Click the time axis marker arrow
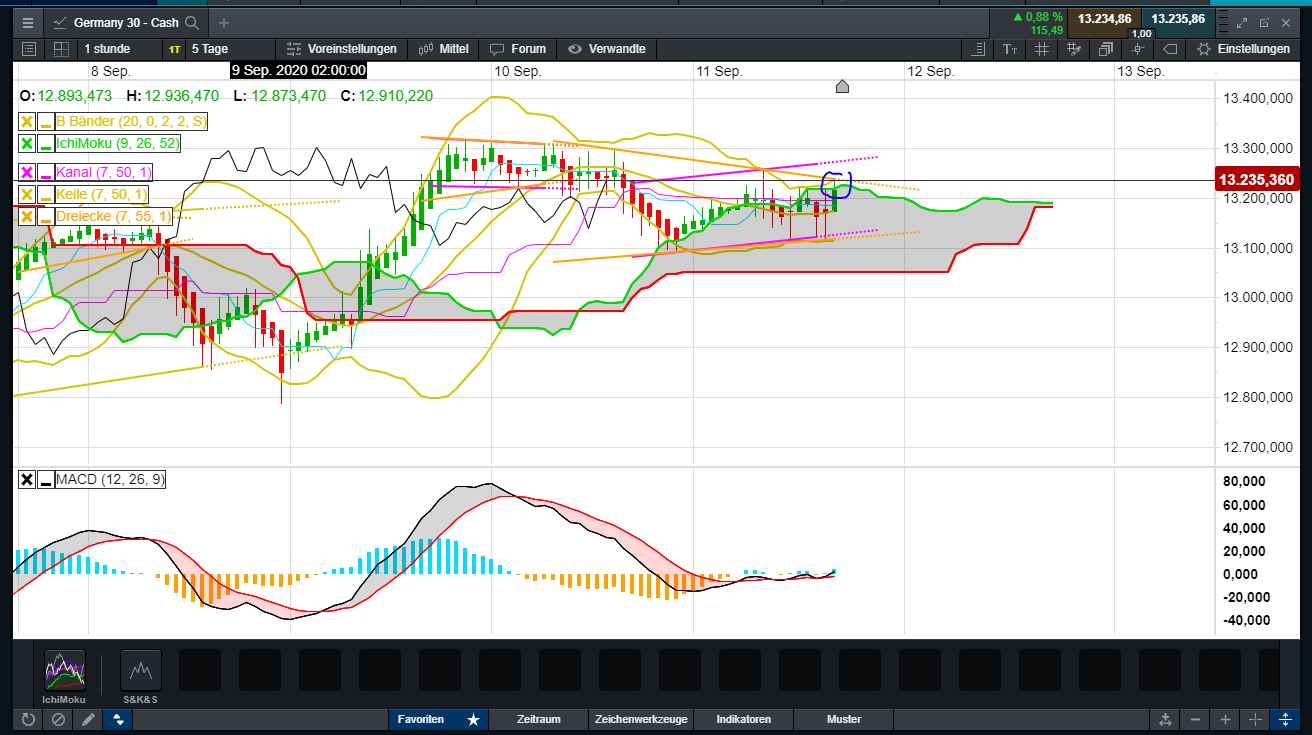The width and height of the screenshot is (1312, 735). point(842,87)
